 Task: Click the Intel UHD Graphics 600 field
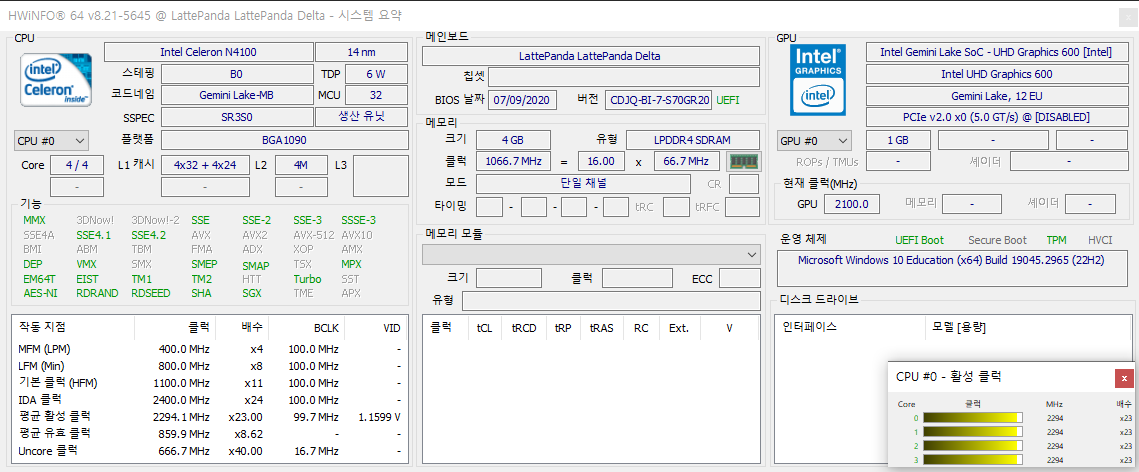[x=996, y=74]
